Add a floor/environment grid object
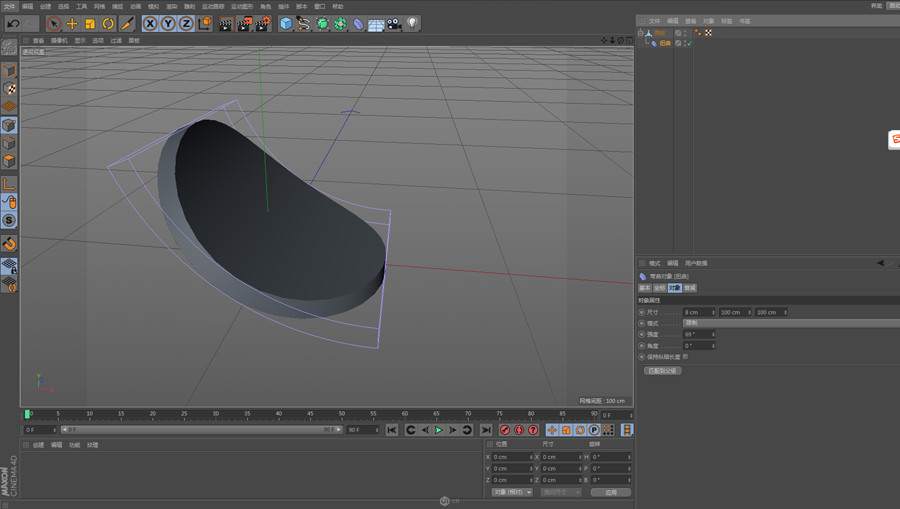 [376, 25]
